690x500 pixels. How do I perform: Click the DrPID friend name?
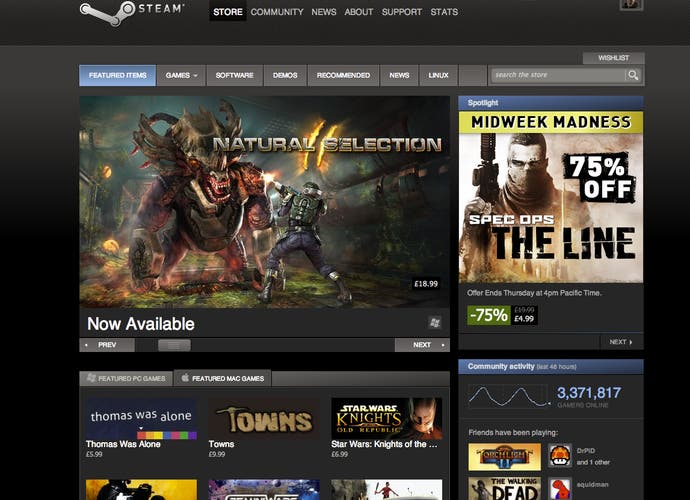click(586, 451)
